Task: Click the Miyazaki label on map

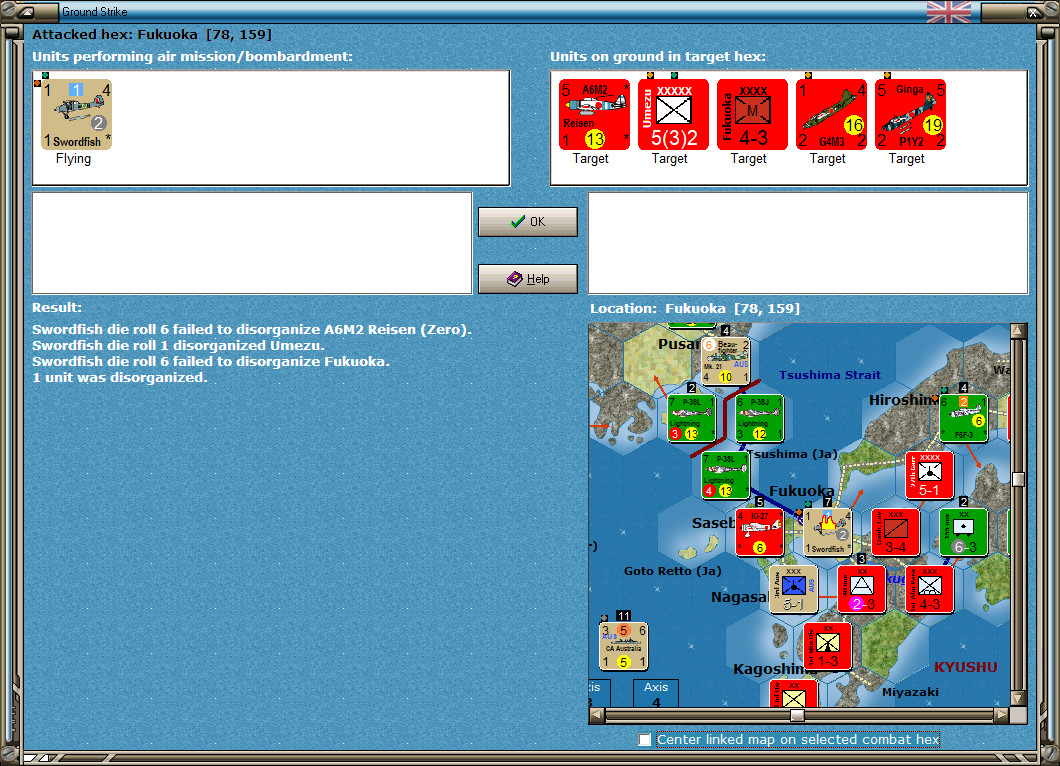Action: [x=910, y=692]
